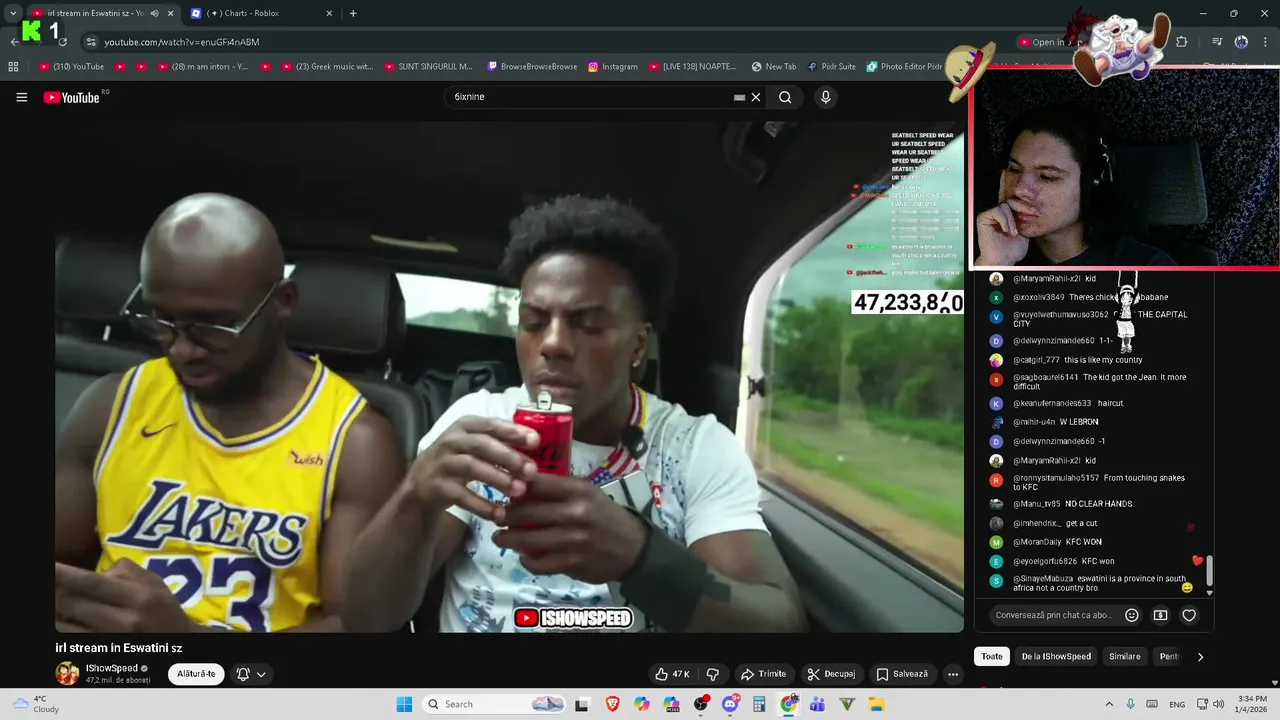Open the chat emoji picker
The width and height of the screenshot is (1280, 720).
(1132, 615)
